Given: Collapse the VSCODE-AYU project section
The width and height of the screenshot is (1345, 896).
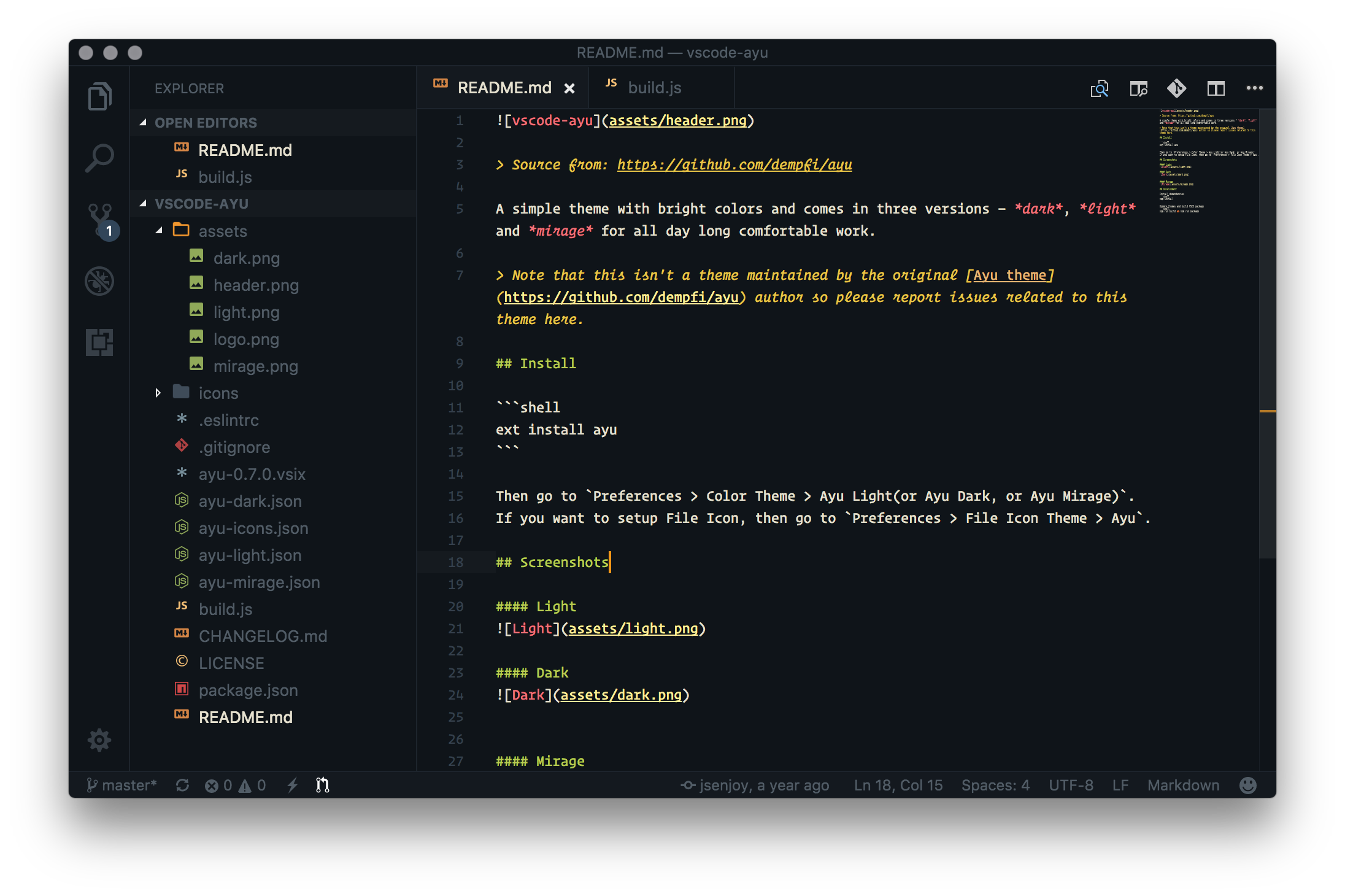Looking at the screenshot, I should [201, 204].
